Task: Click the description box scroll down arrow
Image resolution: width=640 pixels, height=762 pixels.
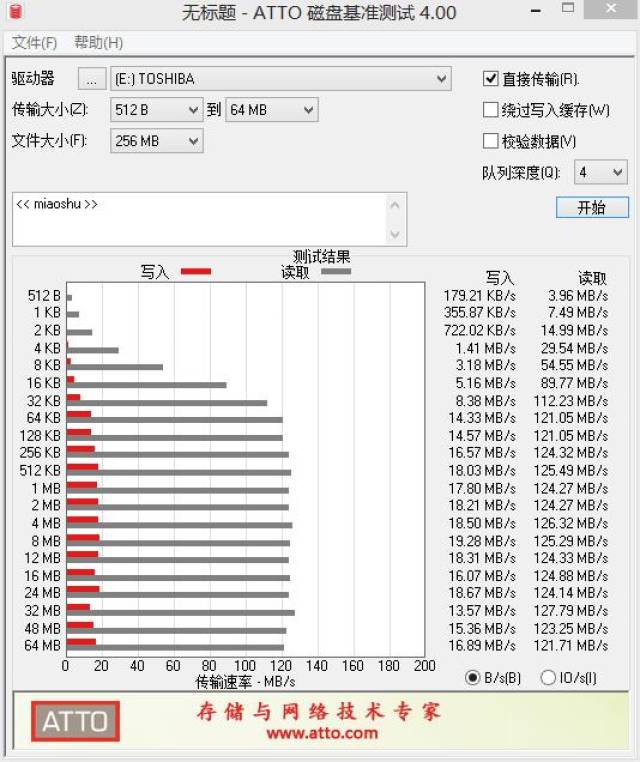Action: (x=395, y=234)
